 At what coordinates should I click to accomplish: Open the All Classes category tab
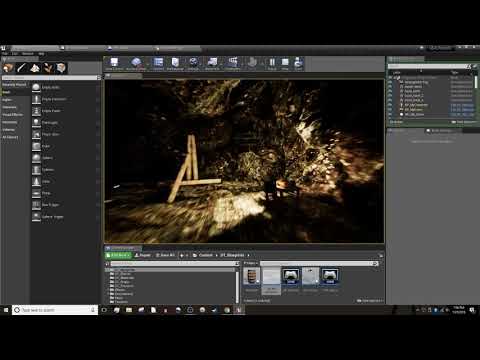pos(15,137)
